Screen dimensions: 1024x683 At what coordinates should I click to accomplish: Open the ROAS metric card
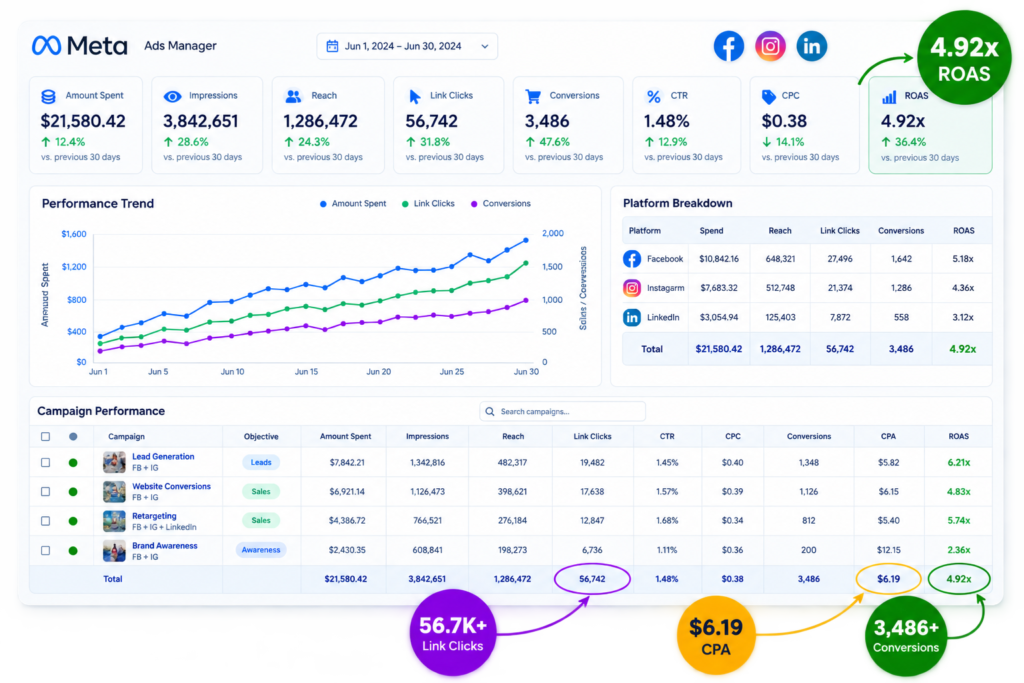click(x=930, y=125)
